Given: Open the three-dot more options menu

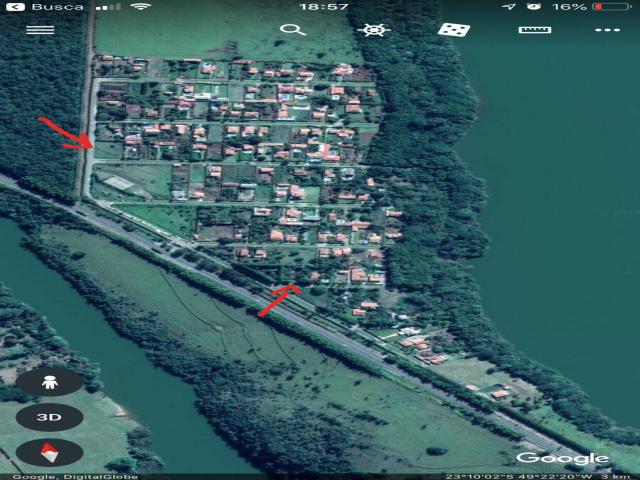Looking at the screenshot, I should click(x=606, y=30).
